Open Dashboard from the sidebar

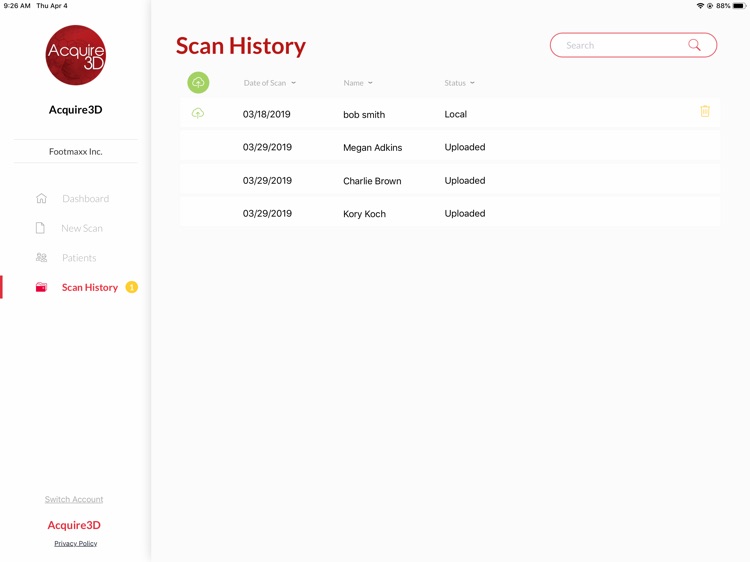86,198
